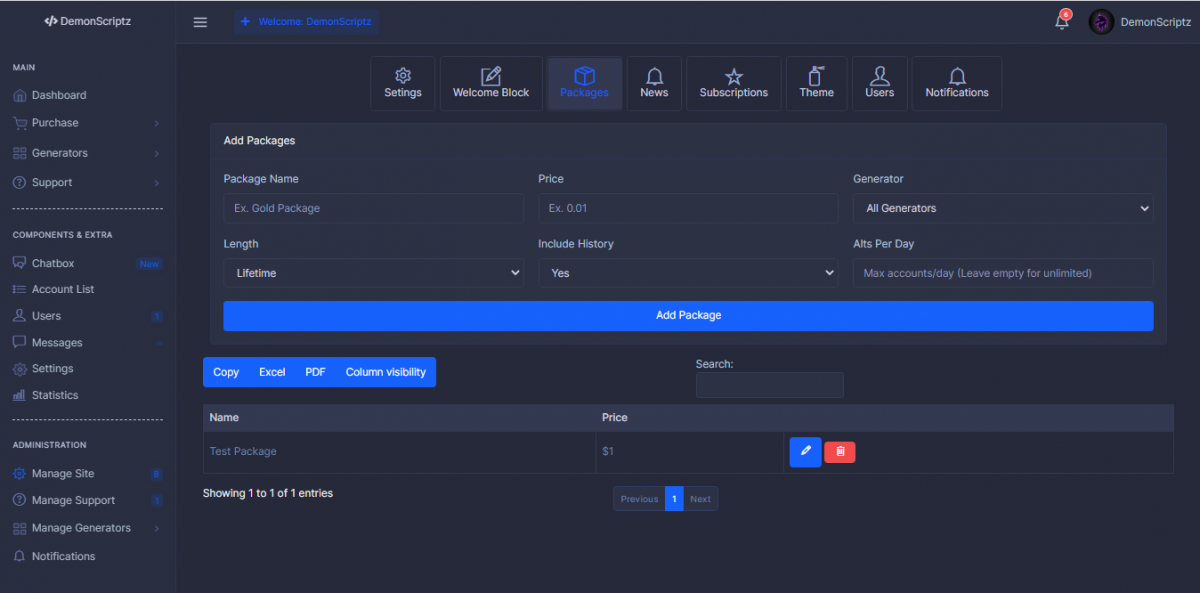Screen dimensions: 1200x593
Task: Delete Test Package using trash icon
Action: (x=840, y=452)
